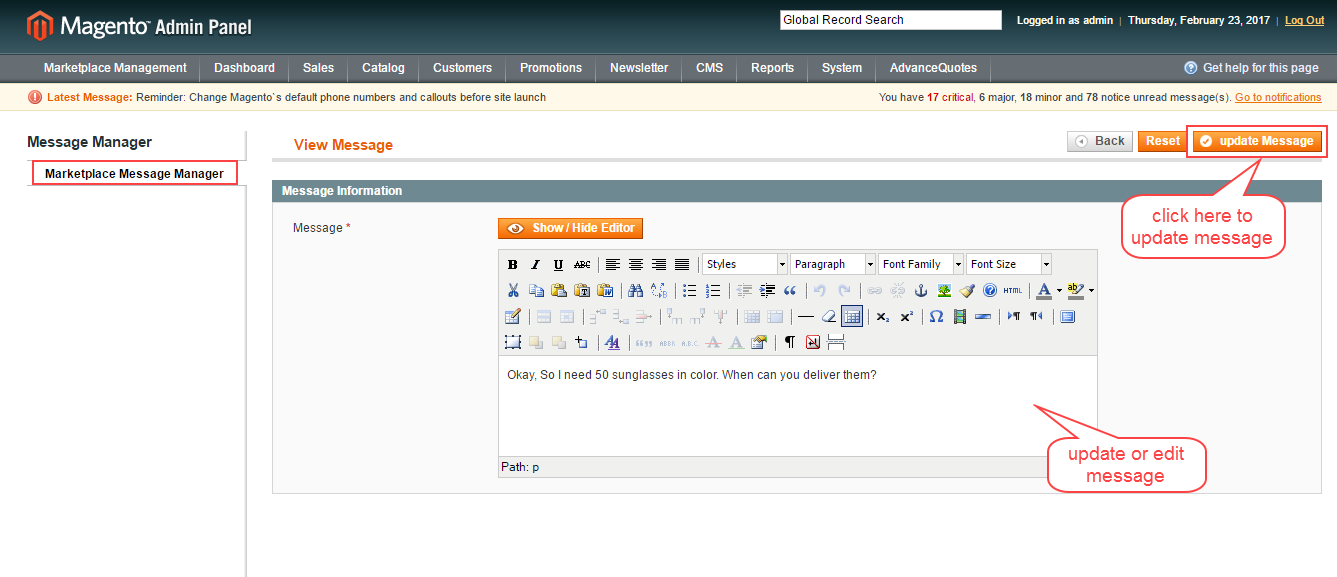Center align the text
Screen dimensions: 1337x577
[x=636, y=264]
